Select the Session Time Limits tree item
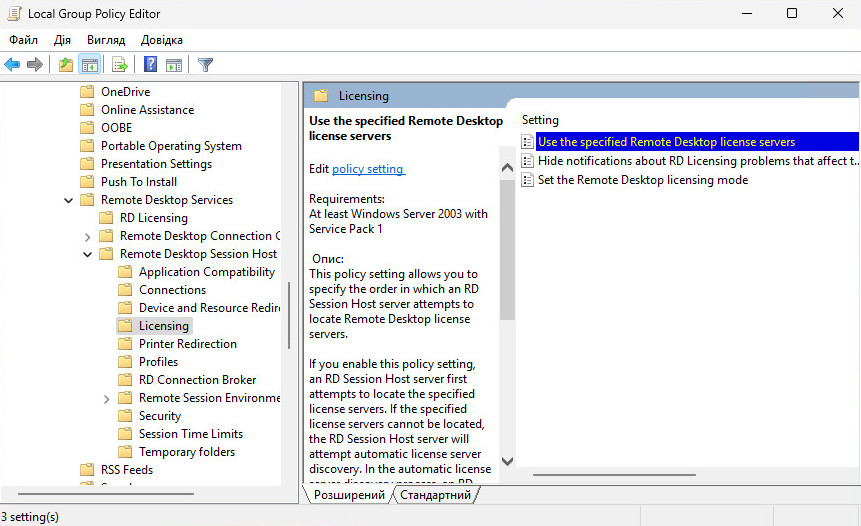The height and width of the screenshot is (526, 861). point(191,434)
